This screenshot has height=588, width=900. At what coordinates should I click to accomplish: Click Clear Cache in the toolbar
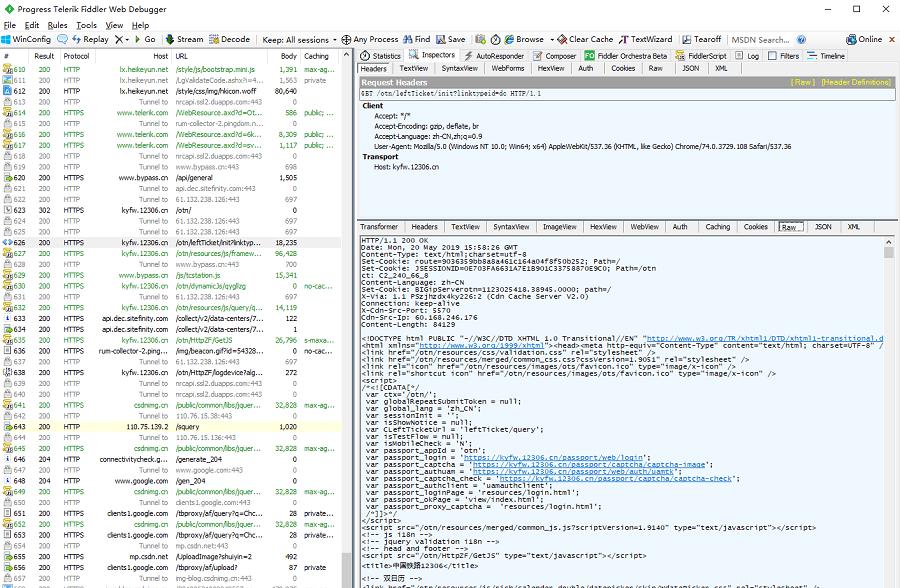coord(585,40)
